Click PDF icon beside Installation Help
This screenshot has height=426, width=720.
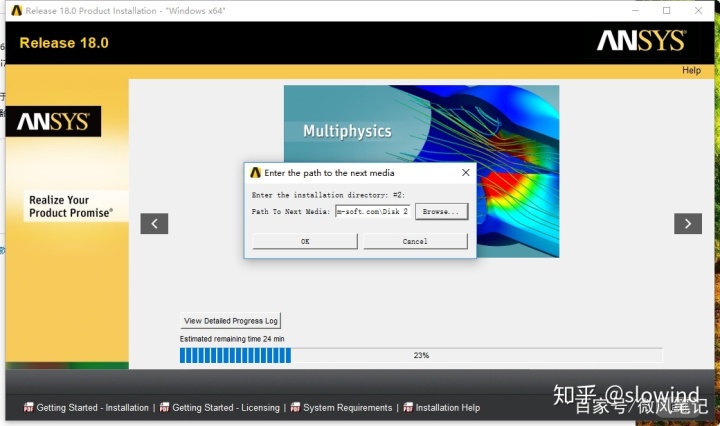point(408,407)
